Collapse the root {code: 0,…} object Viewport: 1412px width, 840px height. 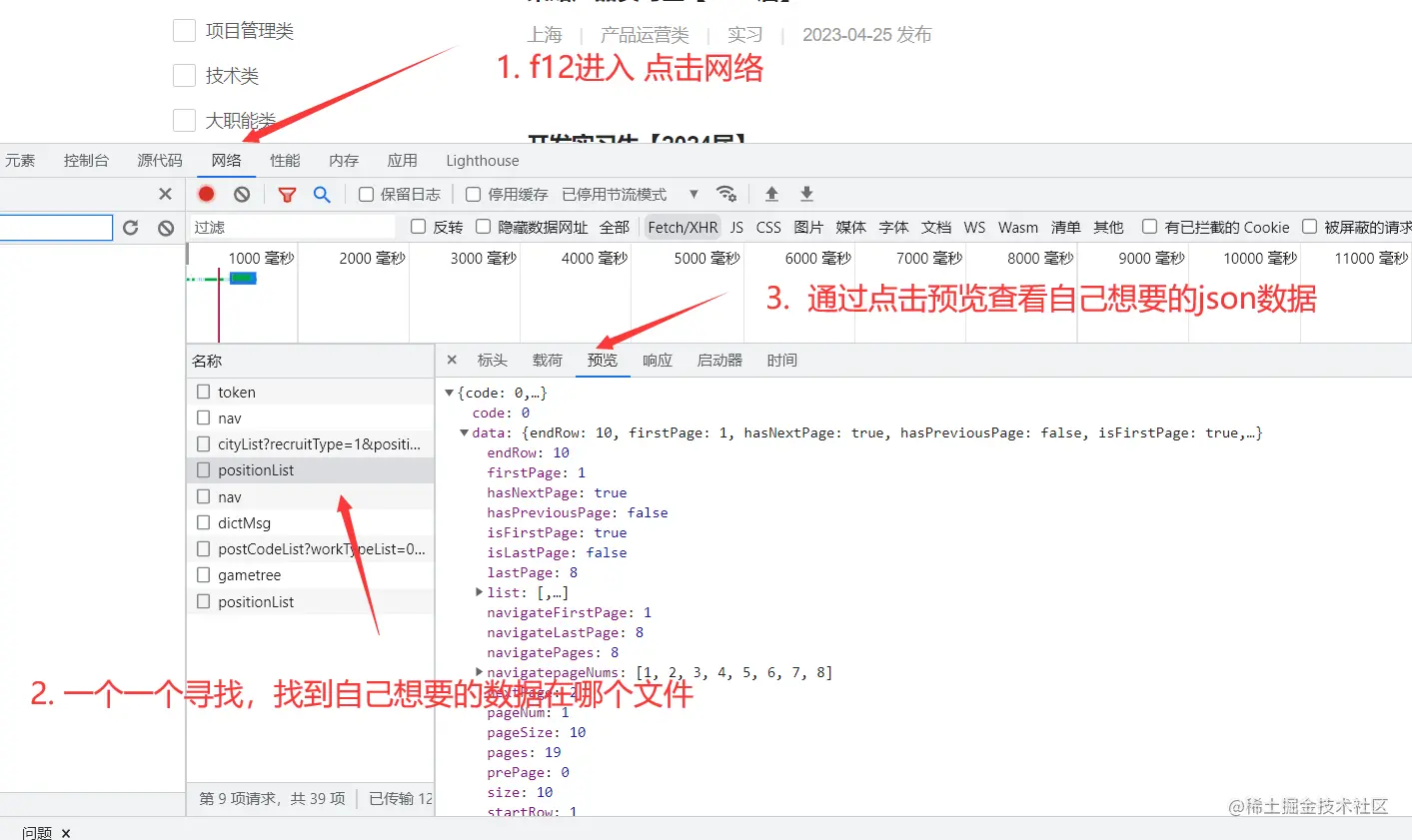tap(450, 393)
